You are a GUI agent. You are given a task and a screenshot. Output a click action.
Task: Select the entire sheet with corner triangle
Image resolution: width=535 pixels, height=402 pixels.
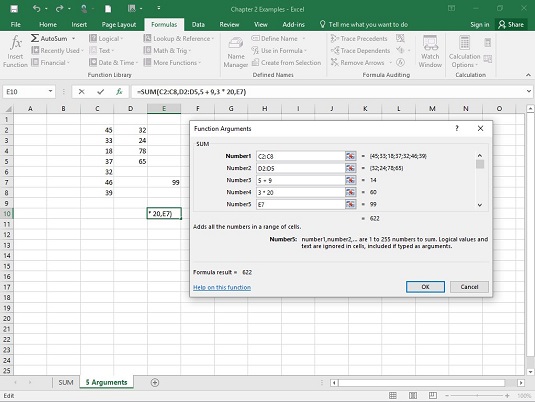coord(8,109)
